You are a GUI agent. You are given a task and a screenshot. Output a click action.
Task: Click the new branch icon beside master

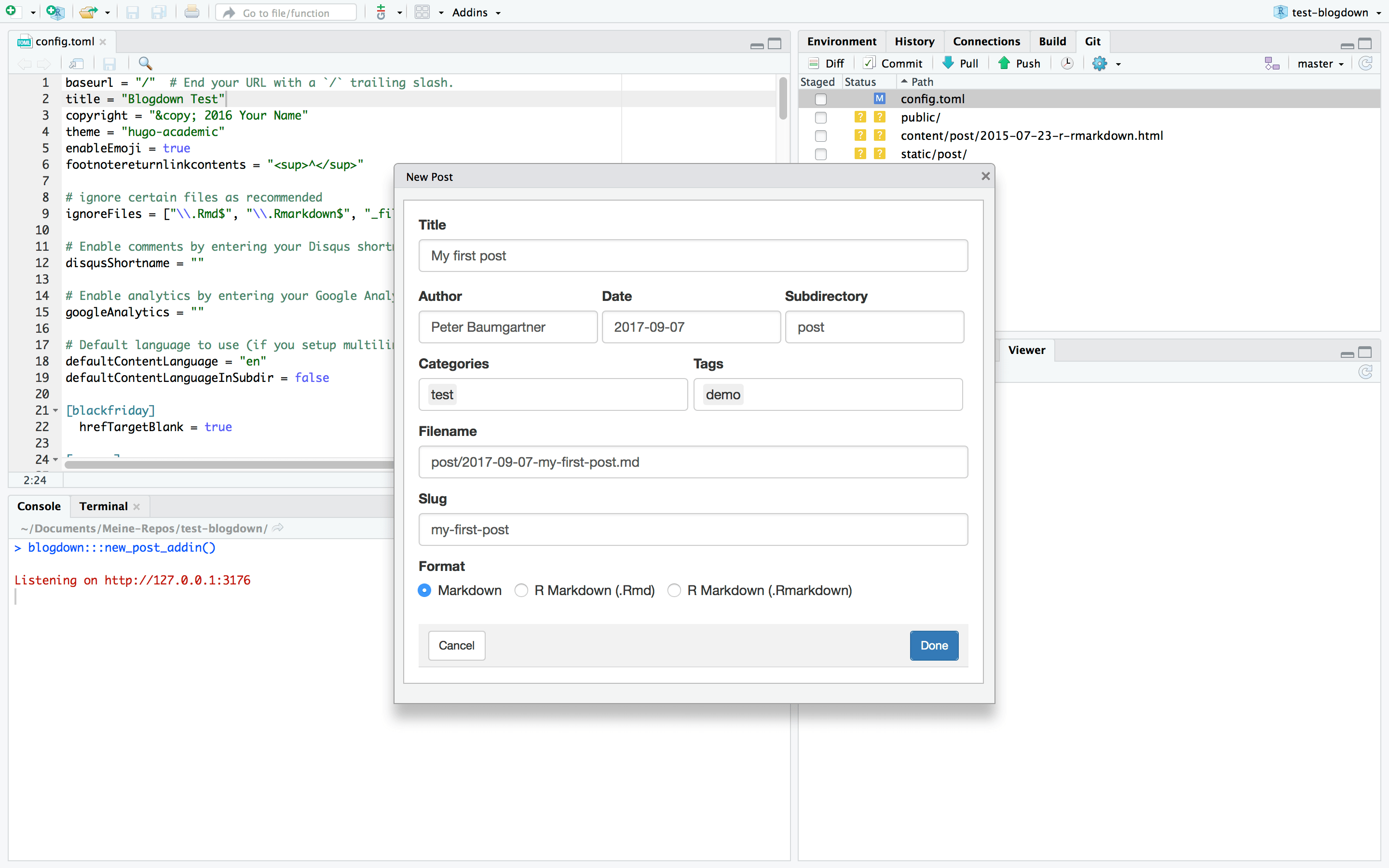[1272, 63]
